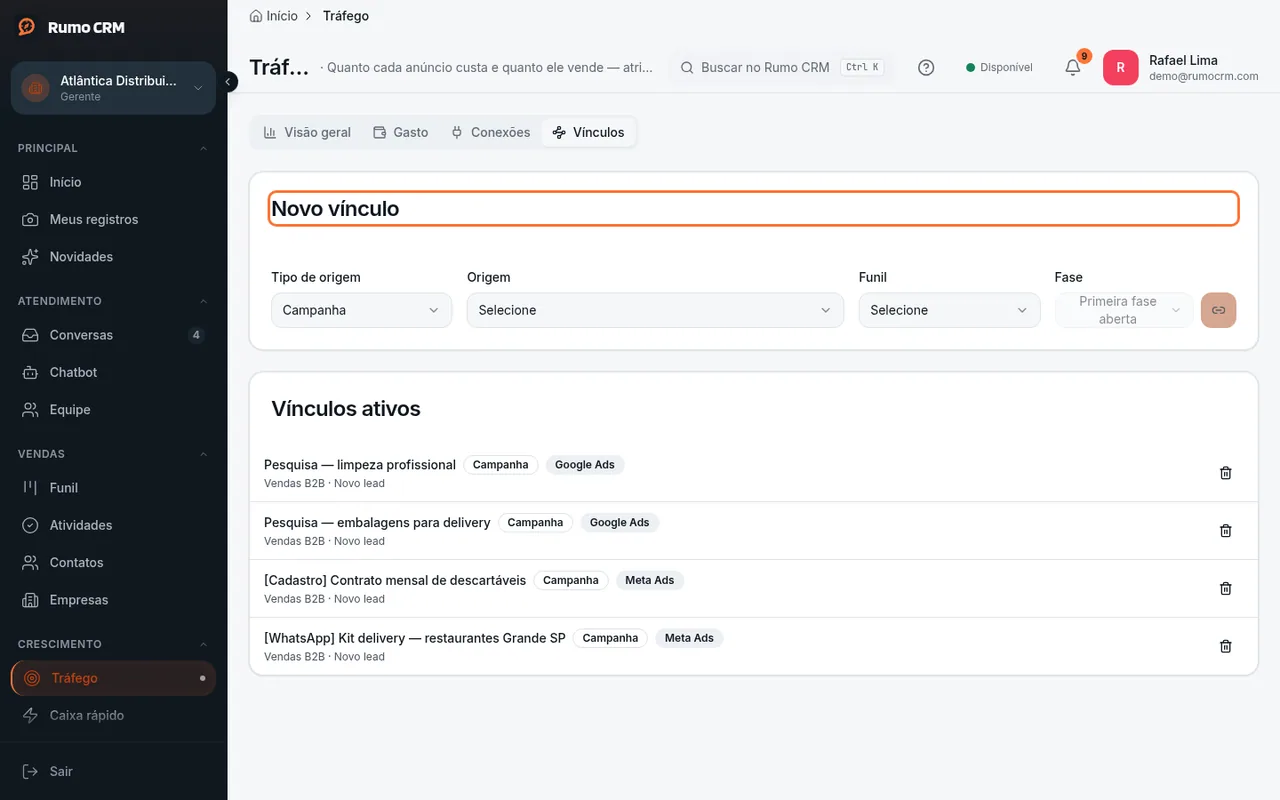Switch to the Conexões tab

tap(491, 132)
